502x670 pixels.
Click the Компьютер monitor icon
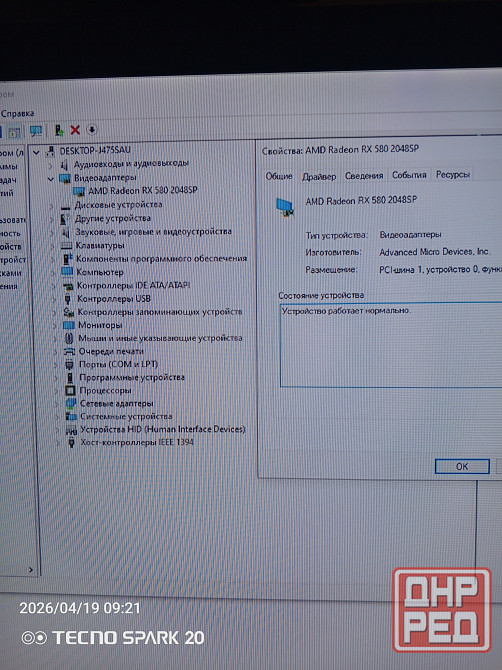[67, 272]
